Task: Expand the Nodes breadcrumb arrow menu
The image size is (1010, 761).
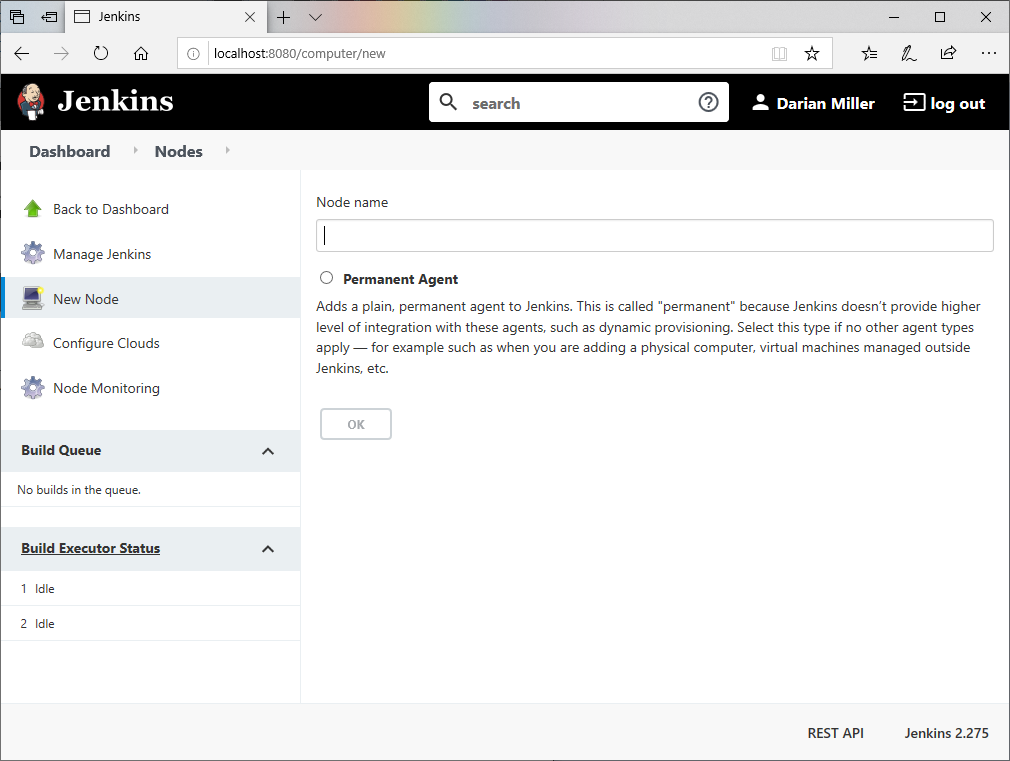Action: coord(228,151)
